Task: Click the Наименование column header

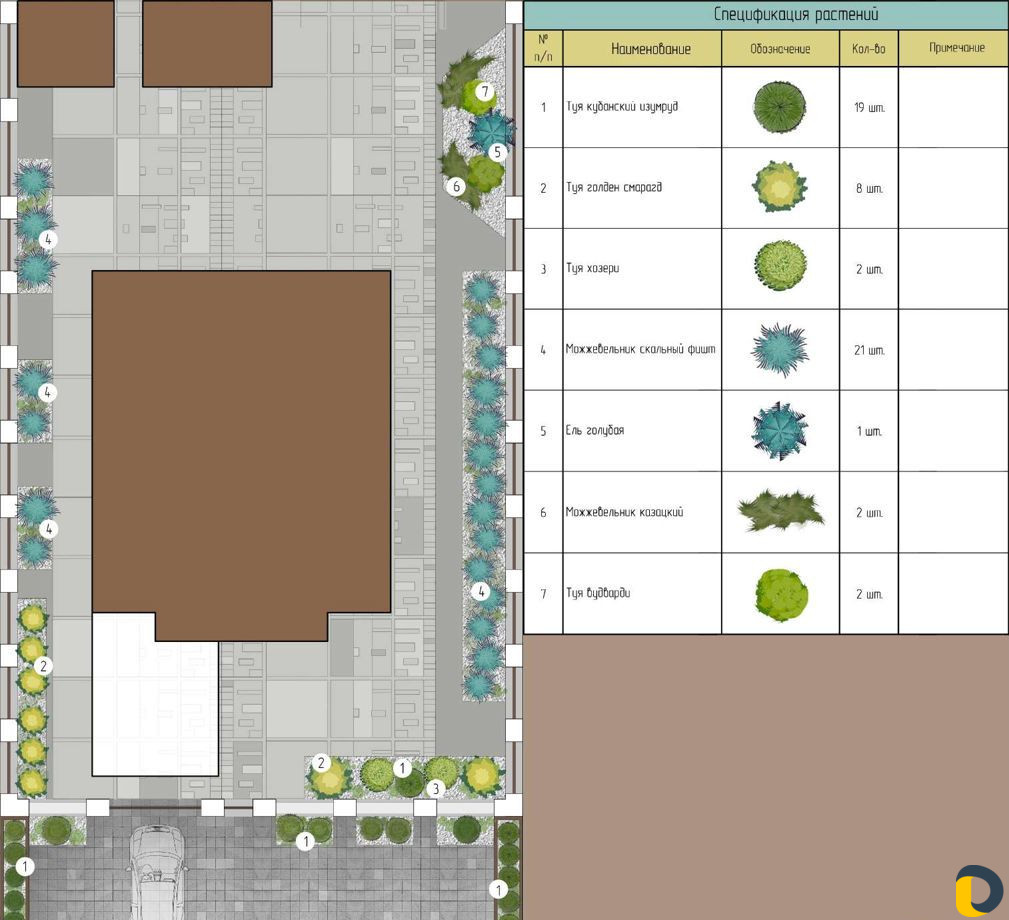Action: [x=651, y=49]
